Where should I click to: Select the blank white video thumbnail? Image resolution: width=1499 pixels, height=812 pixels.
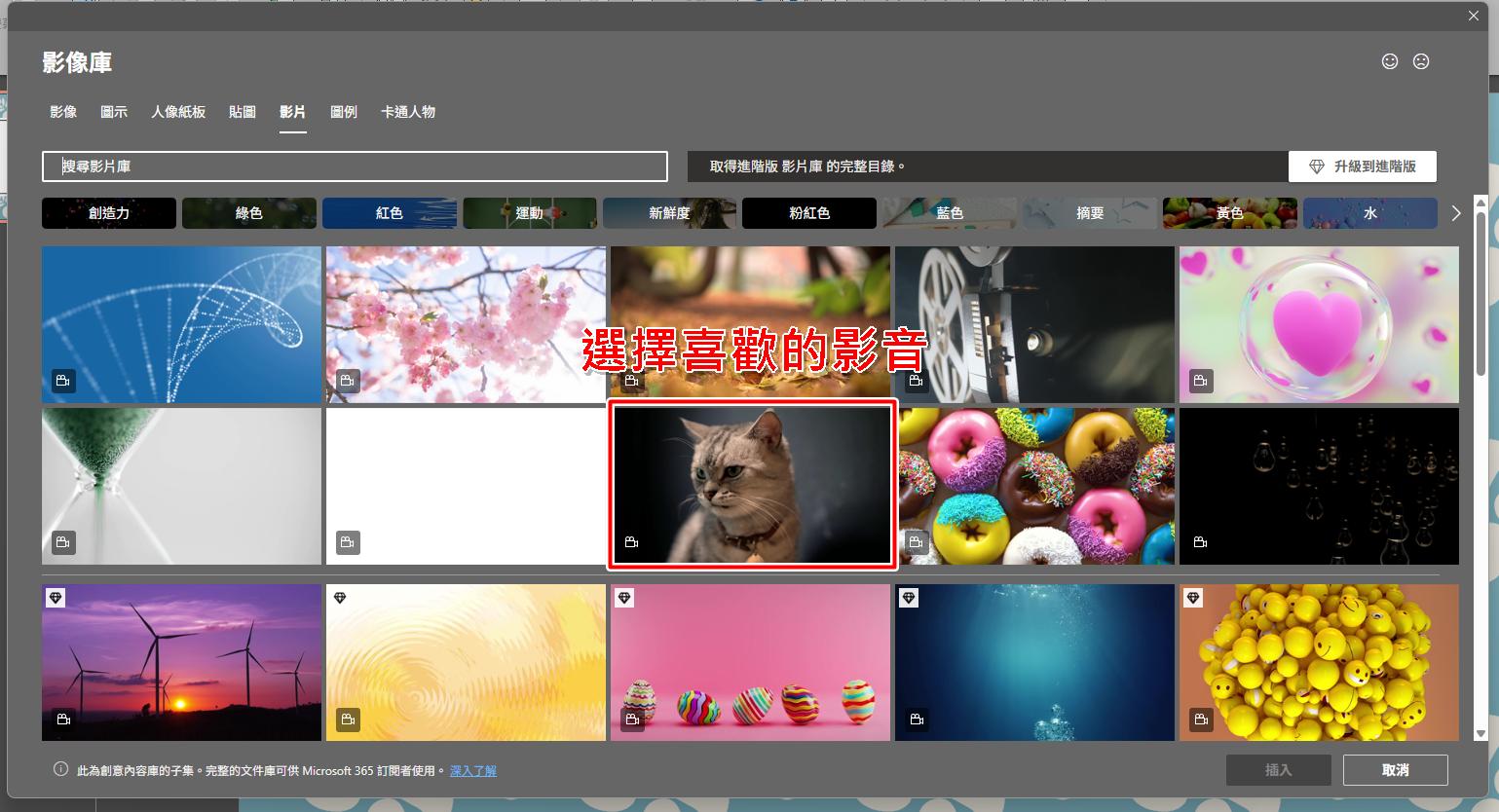click(466, 486)
